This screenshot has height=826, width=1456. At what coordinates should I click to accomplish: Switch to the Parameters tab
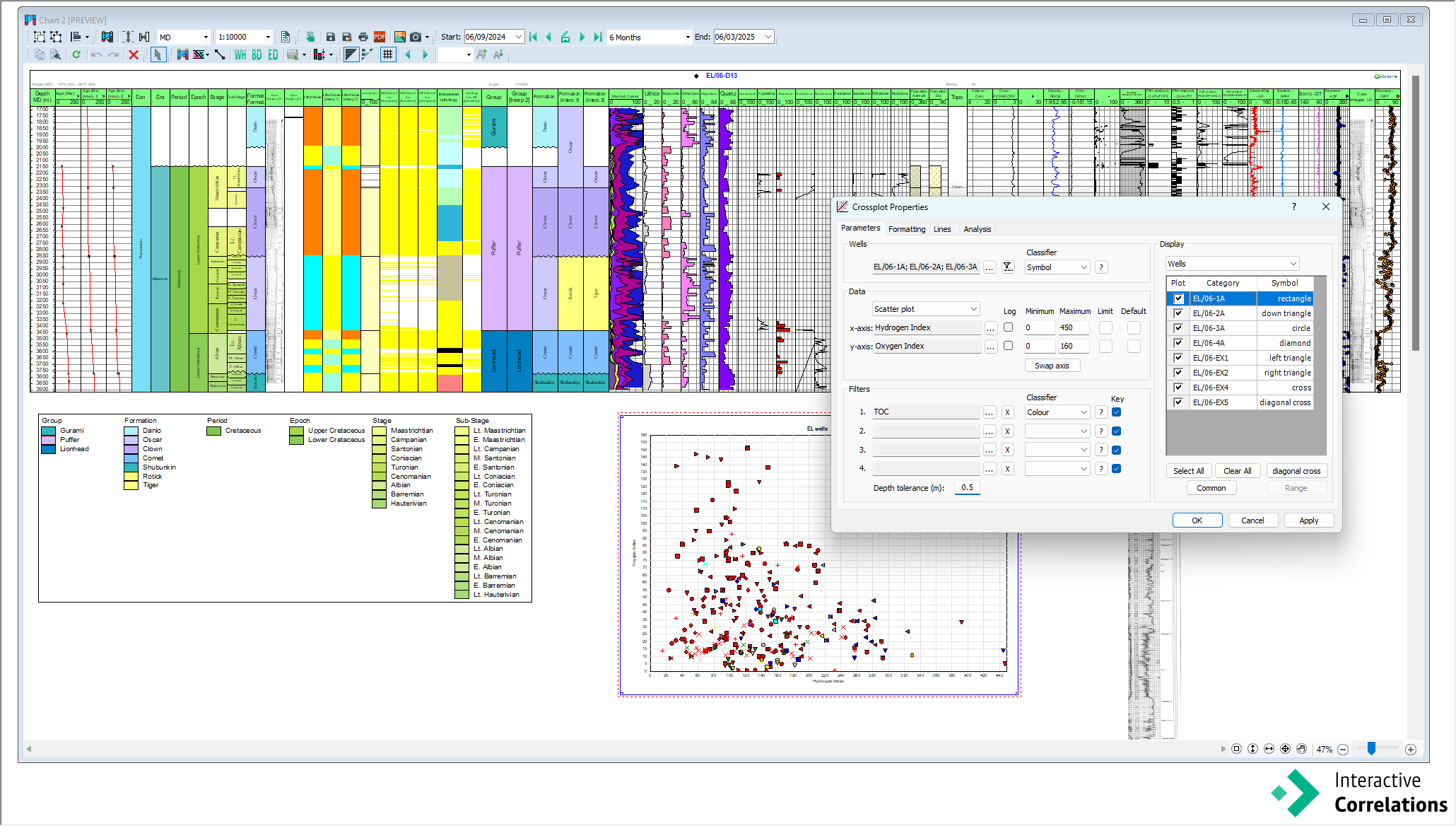pos(860,228)
